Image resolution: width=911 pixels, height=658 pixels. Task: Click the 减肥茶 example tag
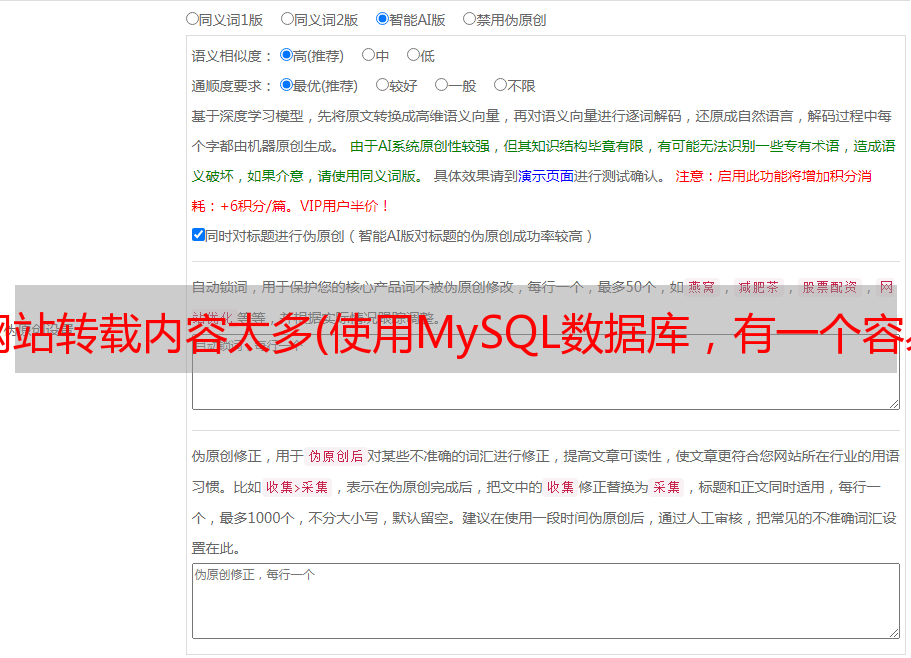(758, 287)
